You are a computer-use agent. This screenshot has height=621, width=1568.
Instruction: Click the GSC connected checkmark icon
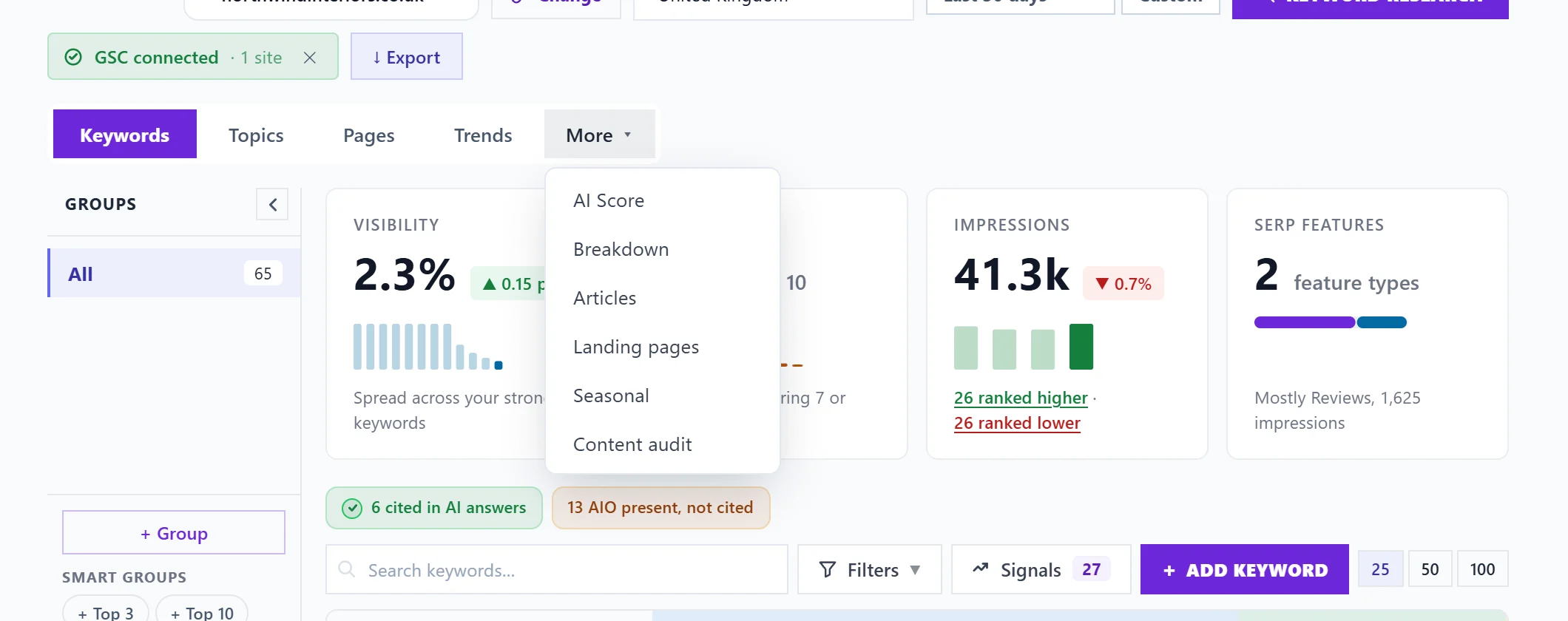point(73,57)
